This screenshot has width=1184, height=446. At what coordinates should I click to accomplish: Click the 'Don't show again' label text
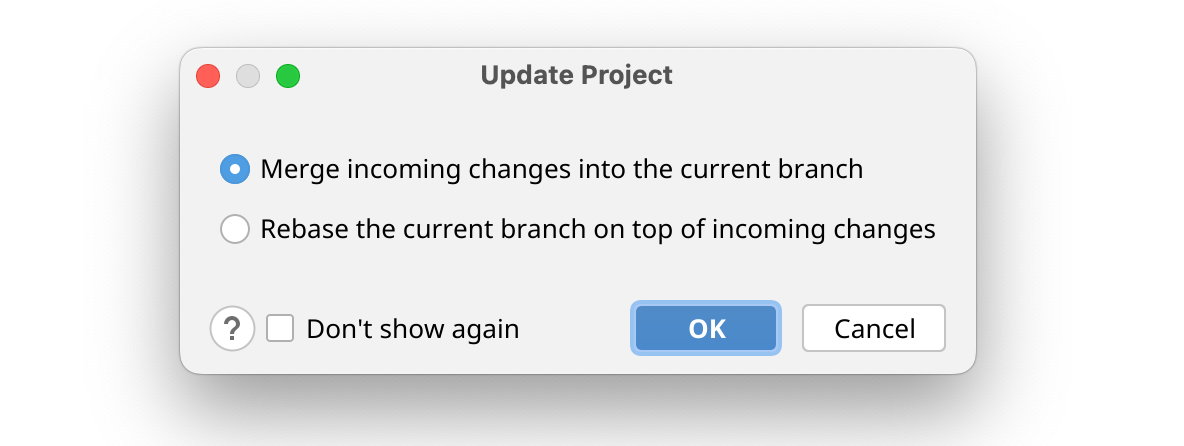click(412, 328)
